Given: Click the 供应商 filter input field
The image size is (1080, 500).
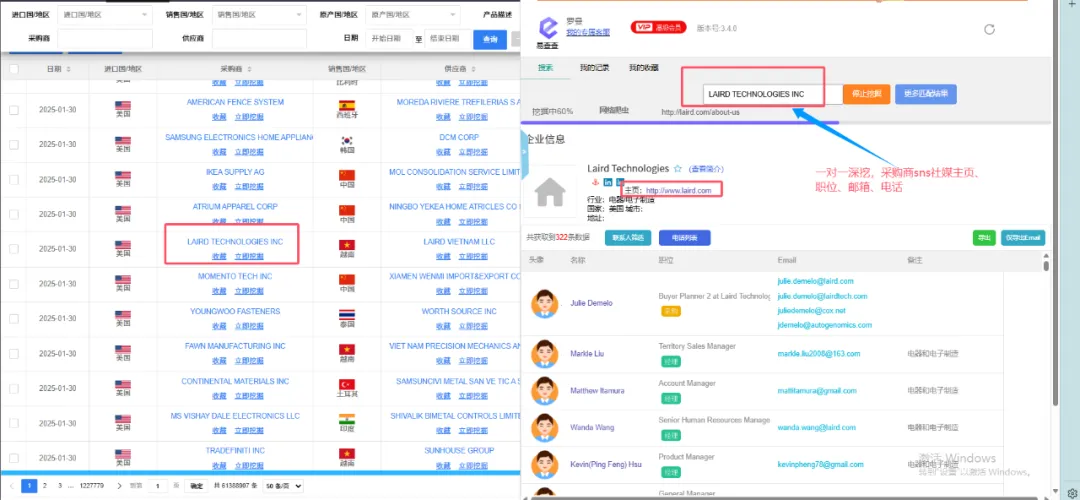Looking at the screenshot, I should point(259,39).
